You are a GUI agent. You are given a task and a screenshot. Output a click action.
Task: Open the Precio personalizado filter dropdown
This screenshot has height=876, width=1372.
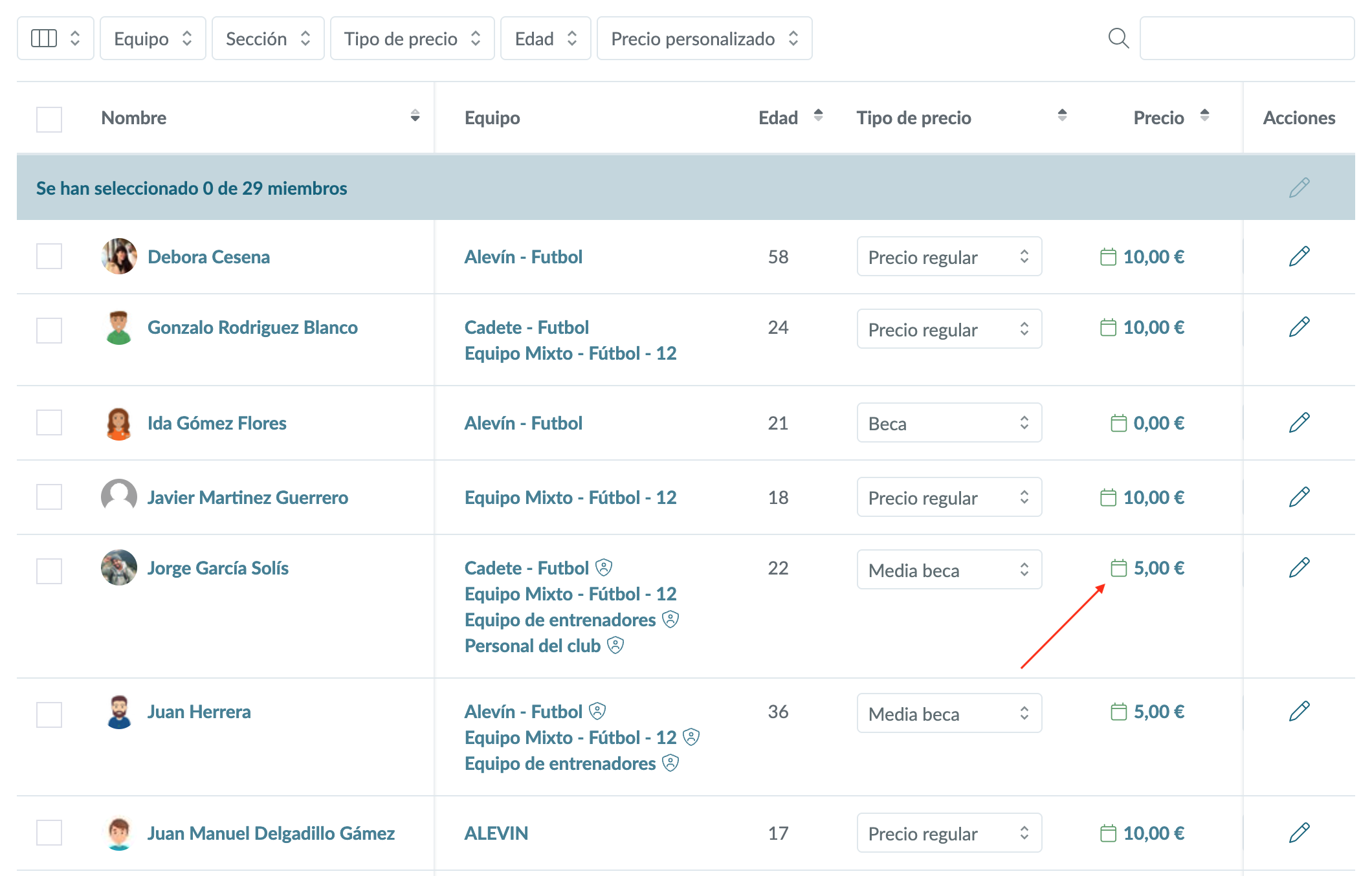click(703, 39)
